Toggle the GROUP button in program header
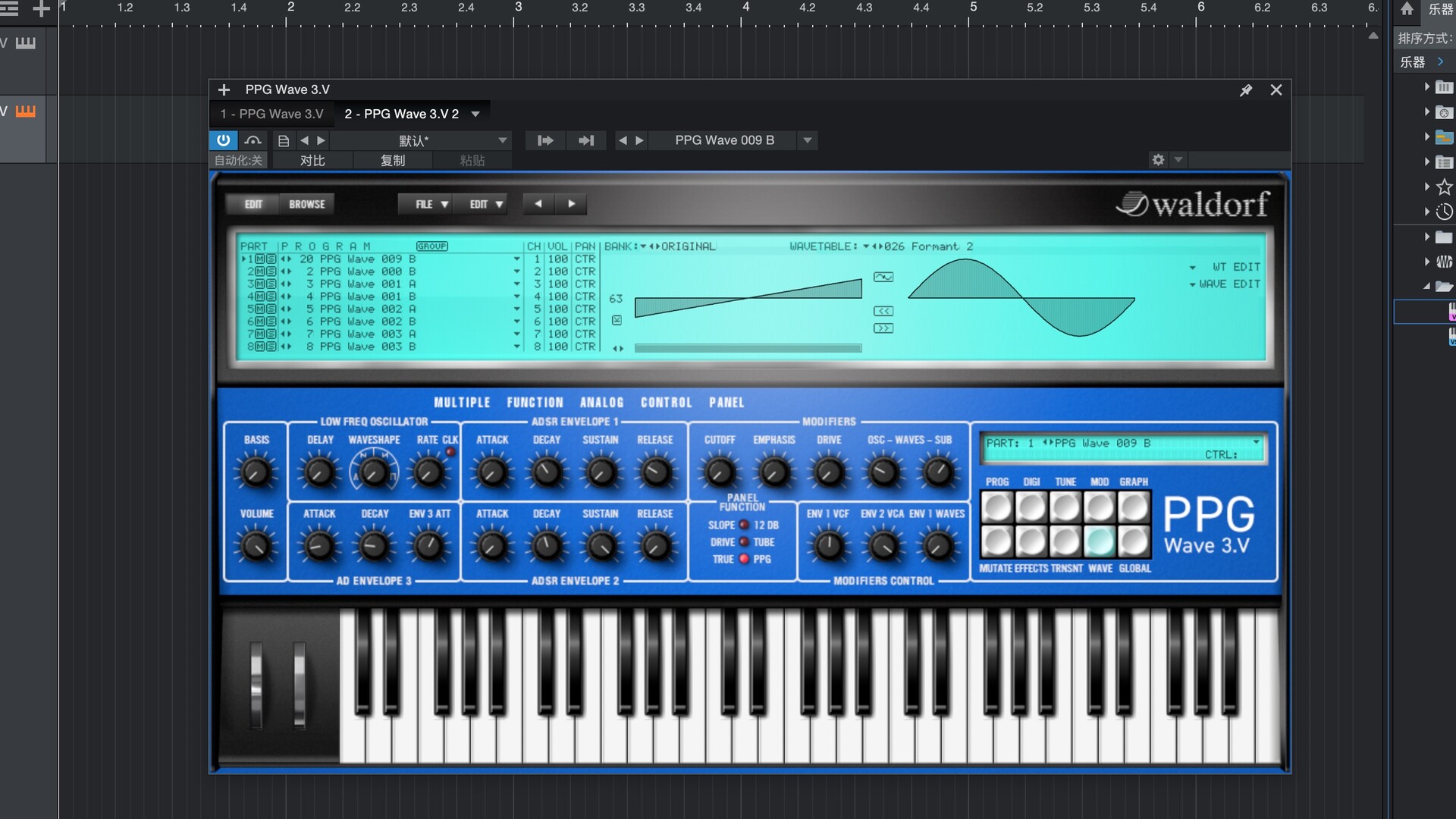Viewport: 1456px width, 819px height. point(432,246)
